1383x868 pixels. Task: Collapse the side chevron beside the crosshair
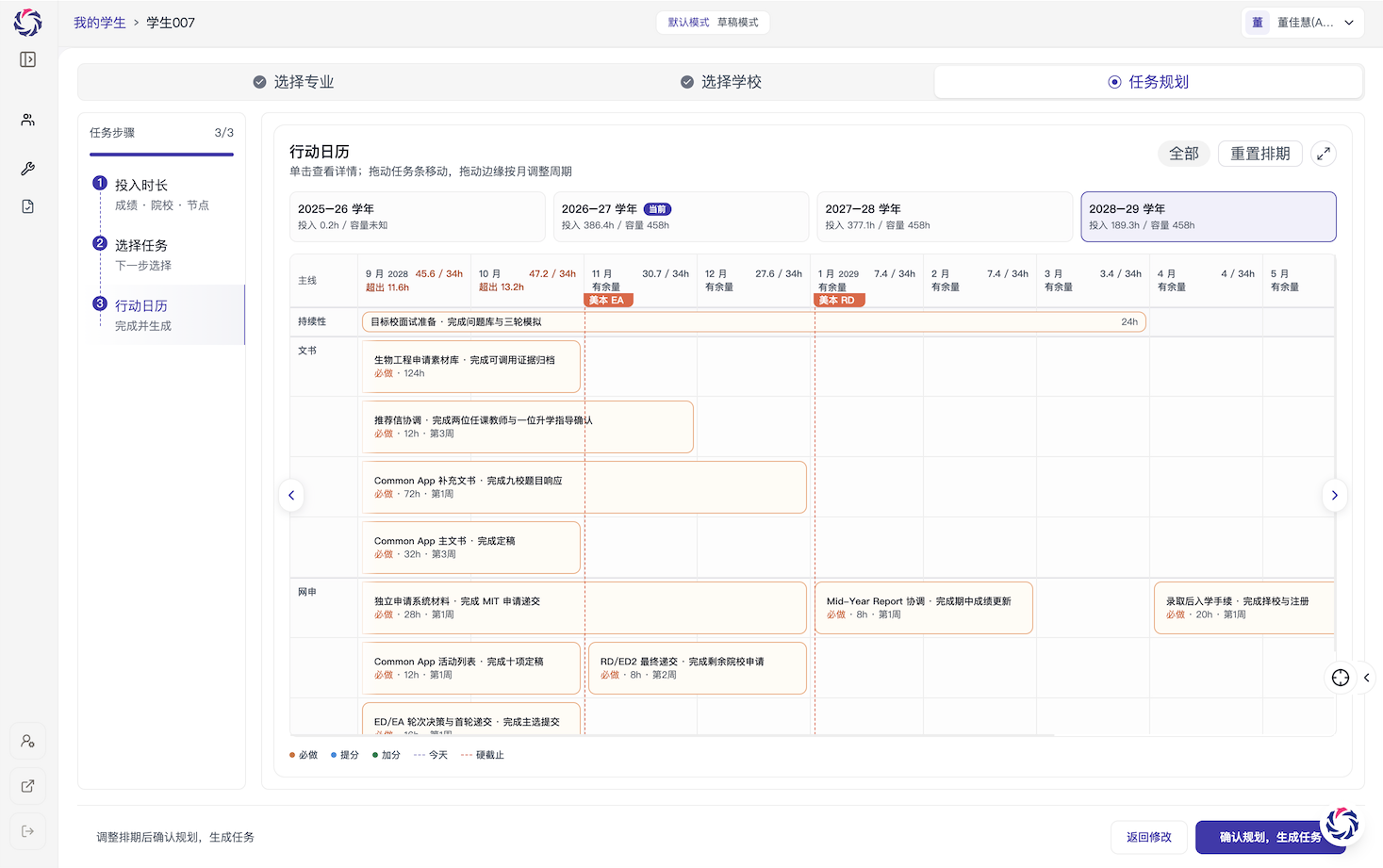coord(1366,678)
